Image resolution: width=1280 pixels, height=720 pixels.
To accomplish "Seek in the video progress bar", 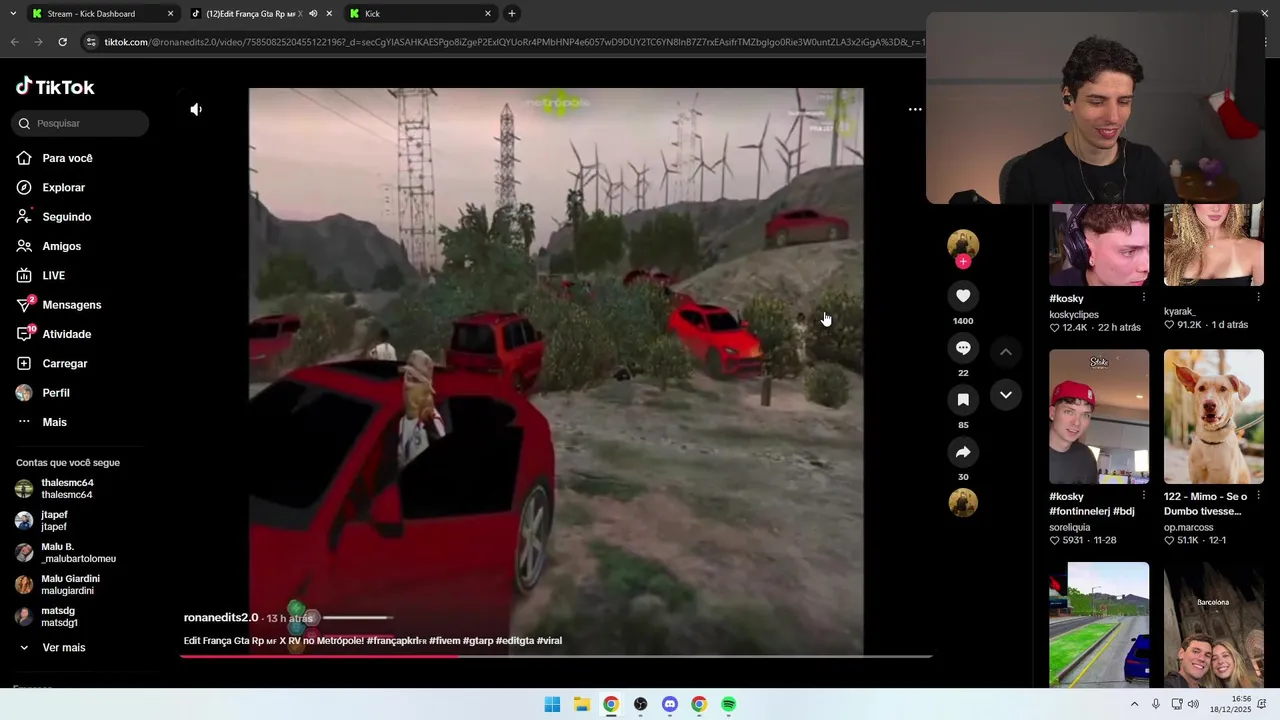I will tap(556, 657).
